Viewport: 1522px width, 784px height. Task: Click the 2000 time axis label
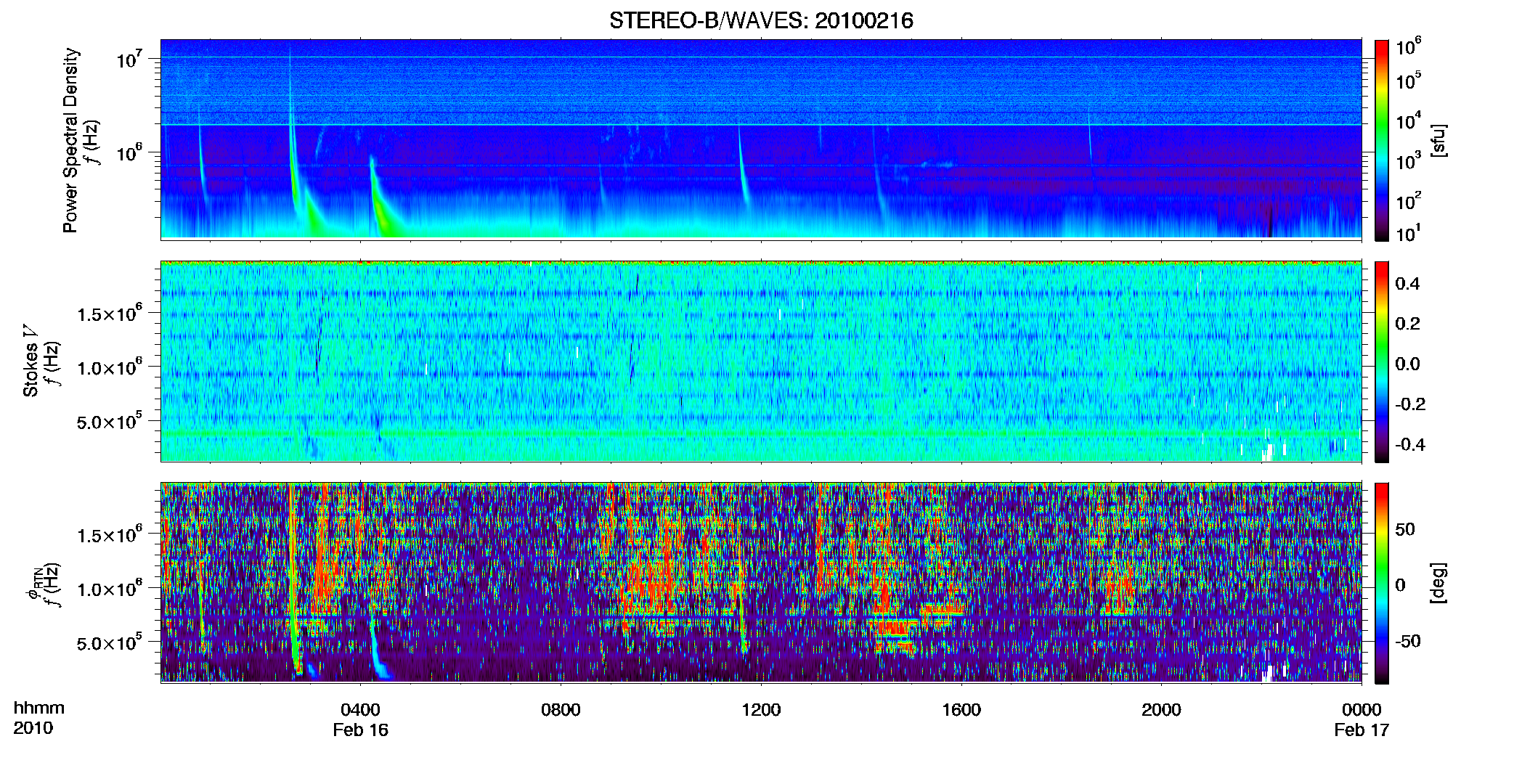[1161, 710]
